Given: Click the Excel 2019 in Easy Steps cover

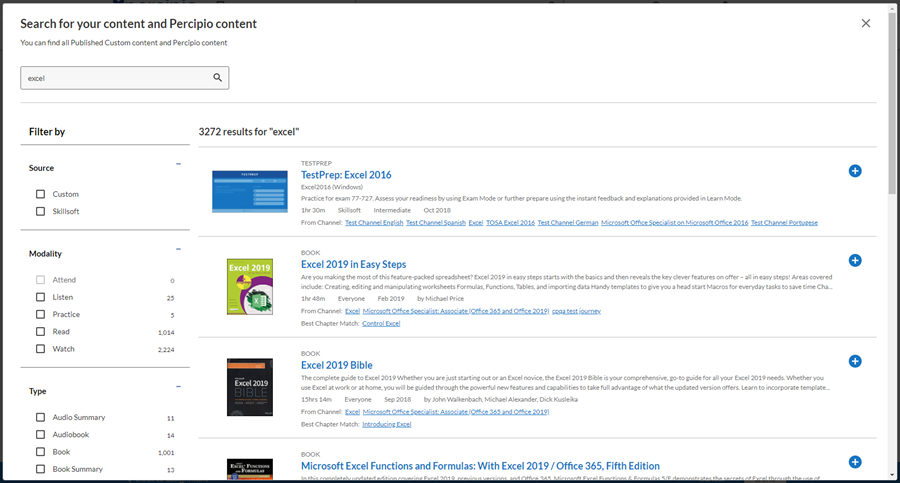Looking at the screenshot, I should coord(250,287).
